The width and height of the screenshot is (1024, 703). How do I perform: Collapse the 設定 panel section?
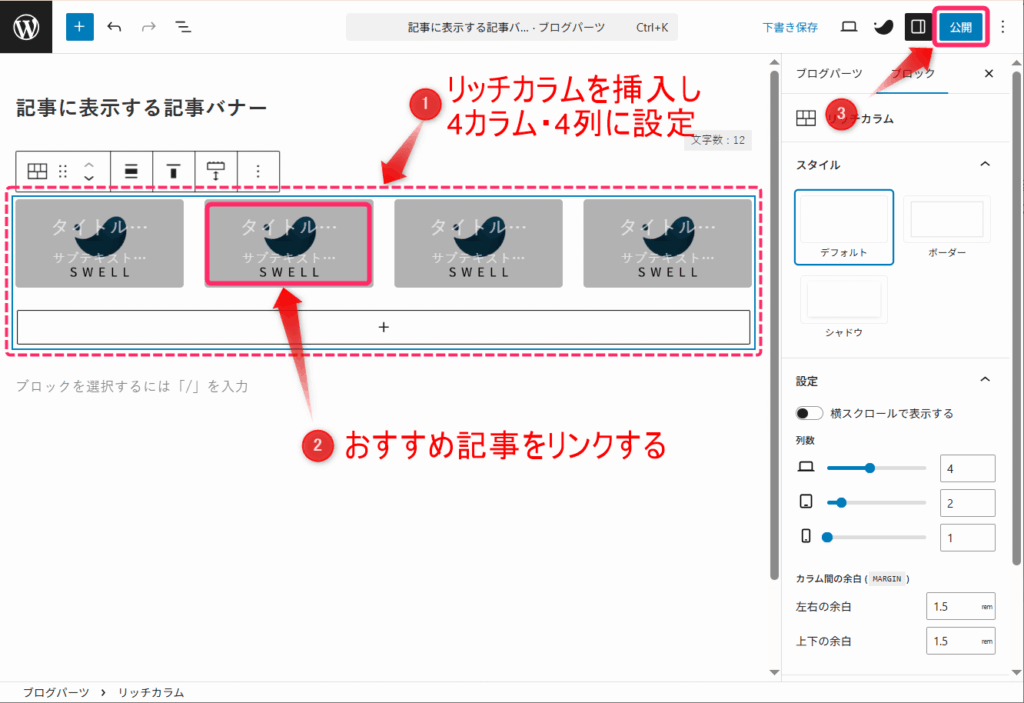click(x=984, y=380)
